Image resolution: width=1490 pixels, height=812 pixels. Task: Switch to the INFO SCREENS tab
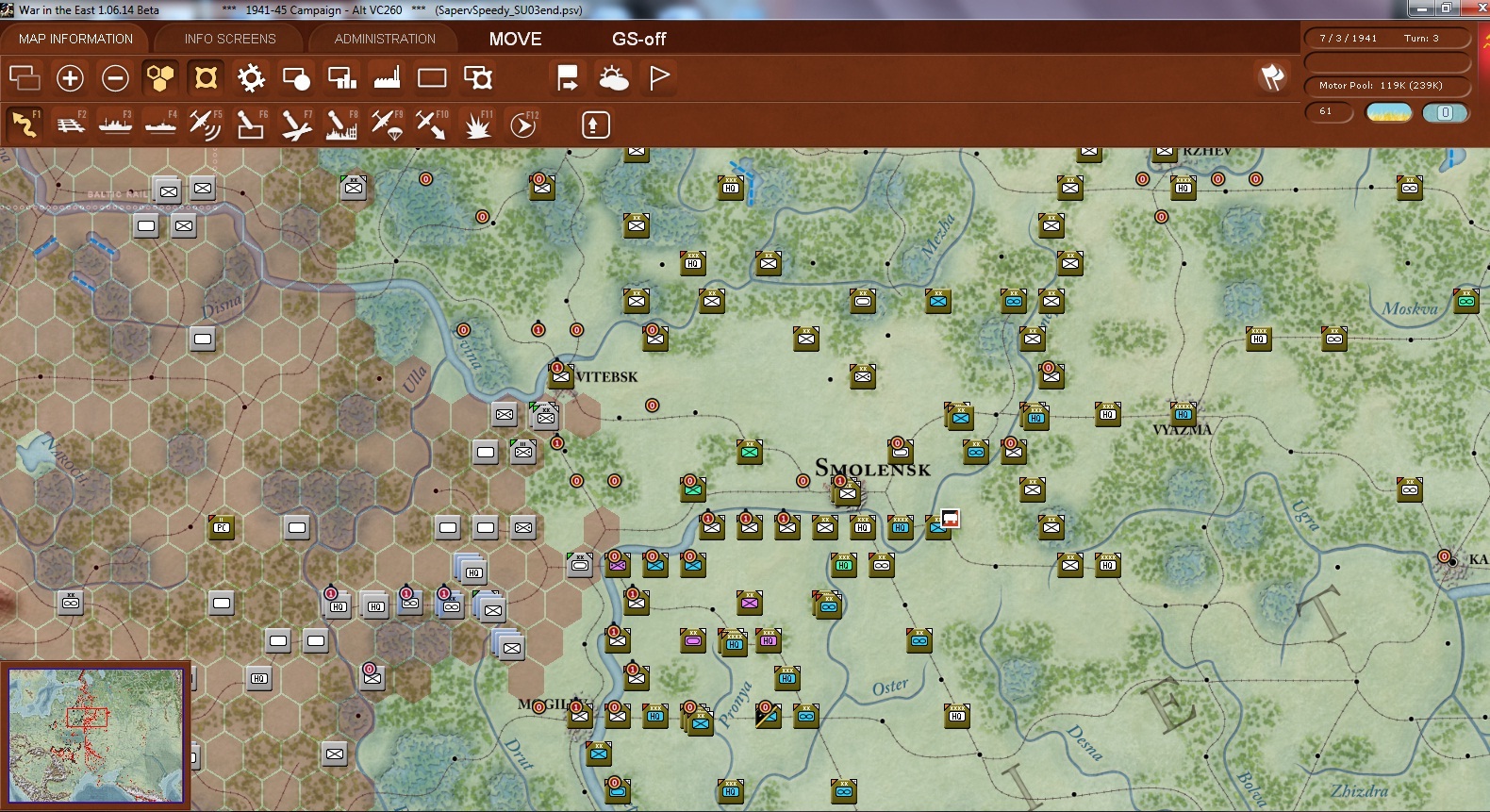pyautogui.click(x=230, y=39)
